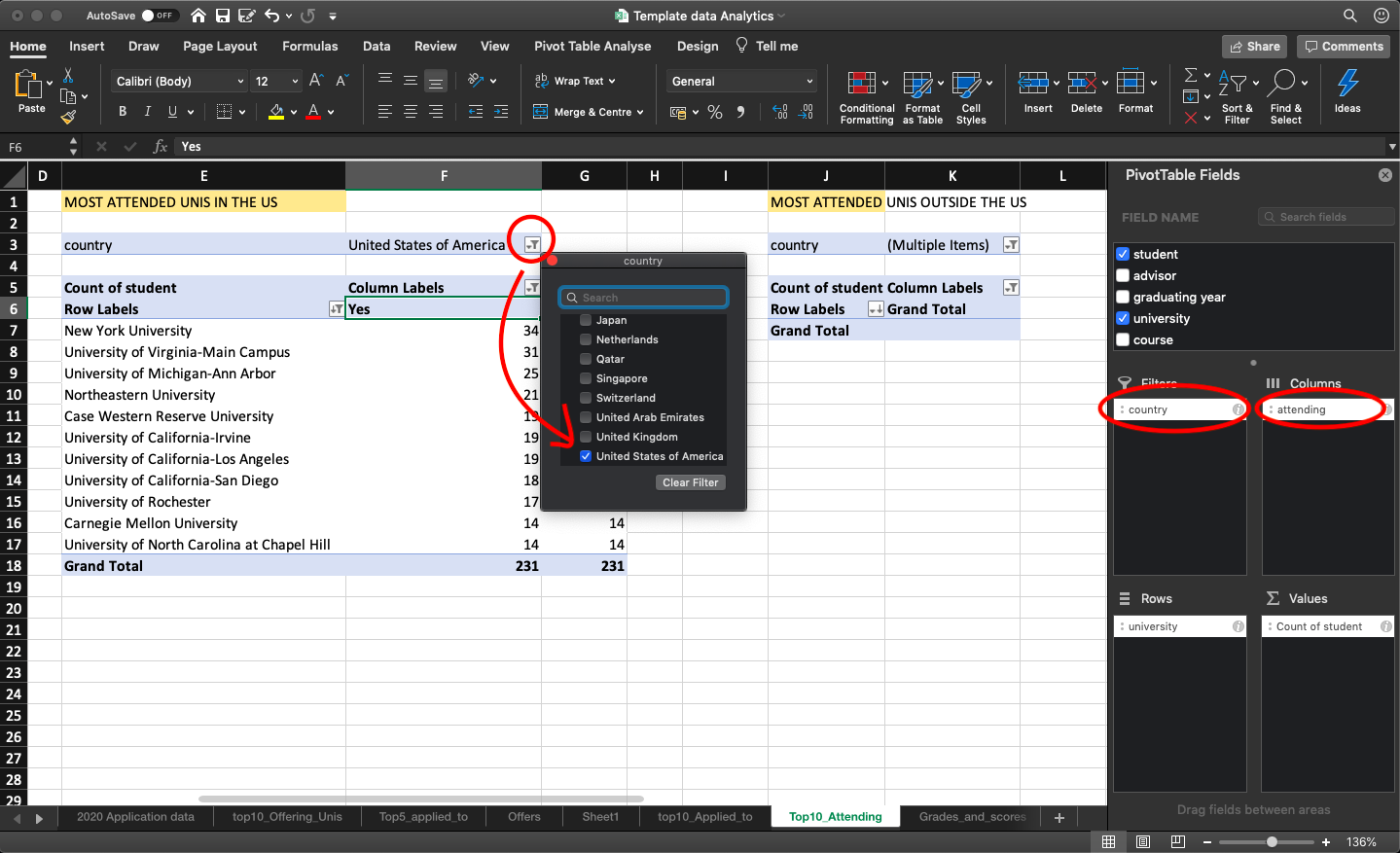
Task: Click the Share button
Action: pyautogui.click(x=1255, y=46)
